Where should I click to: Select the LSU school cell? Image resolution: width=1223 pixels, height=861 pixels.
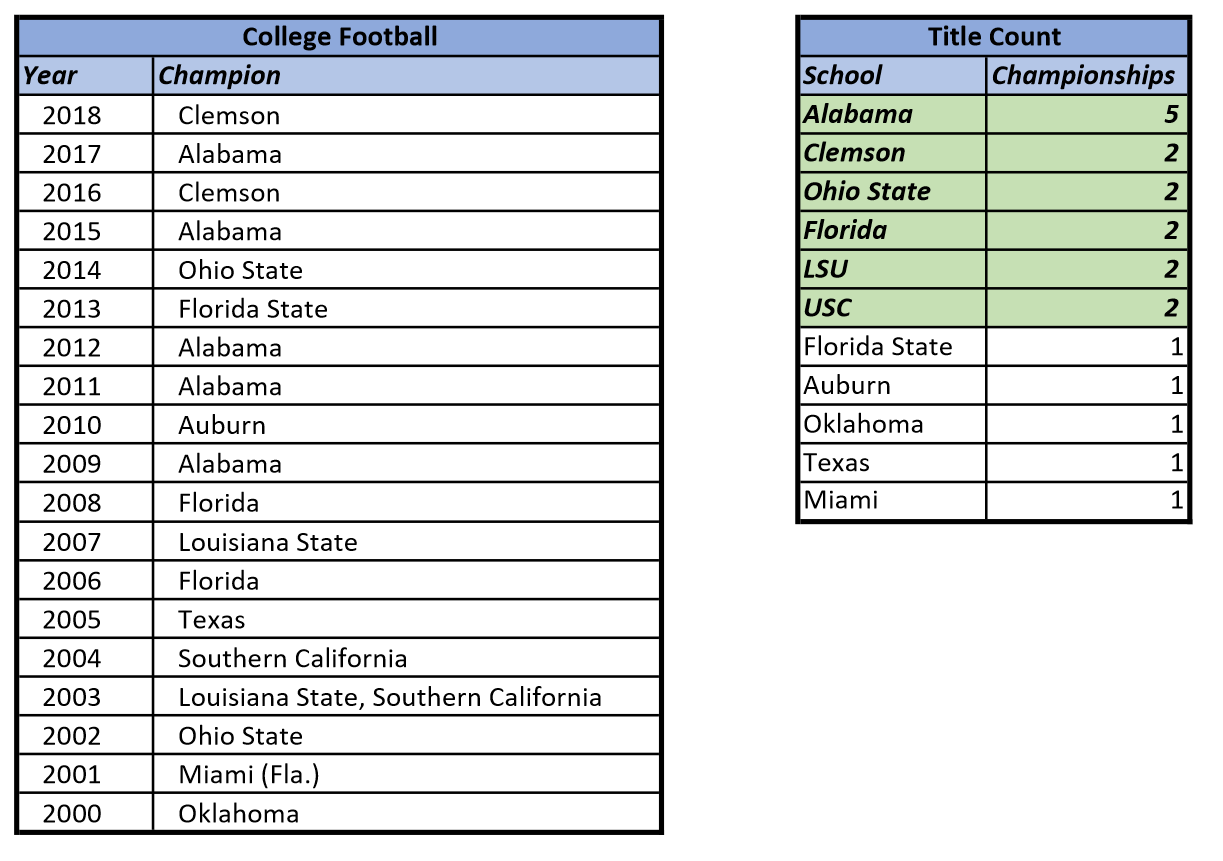[826, 269]
